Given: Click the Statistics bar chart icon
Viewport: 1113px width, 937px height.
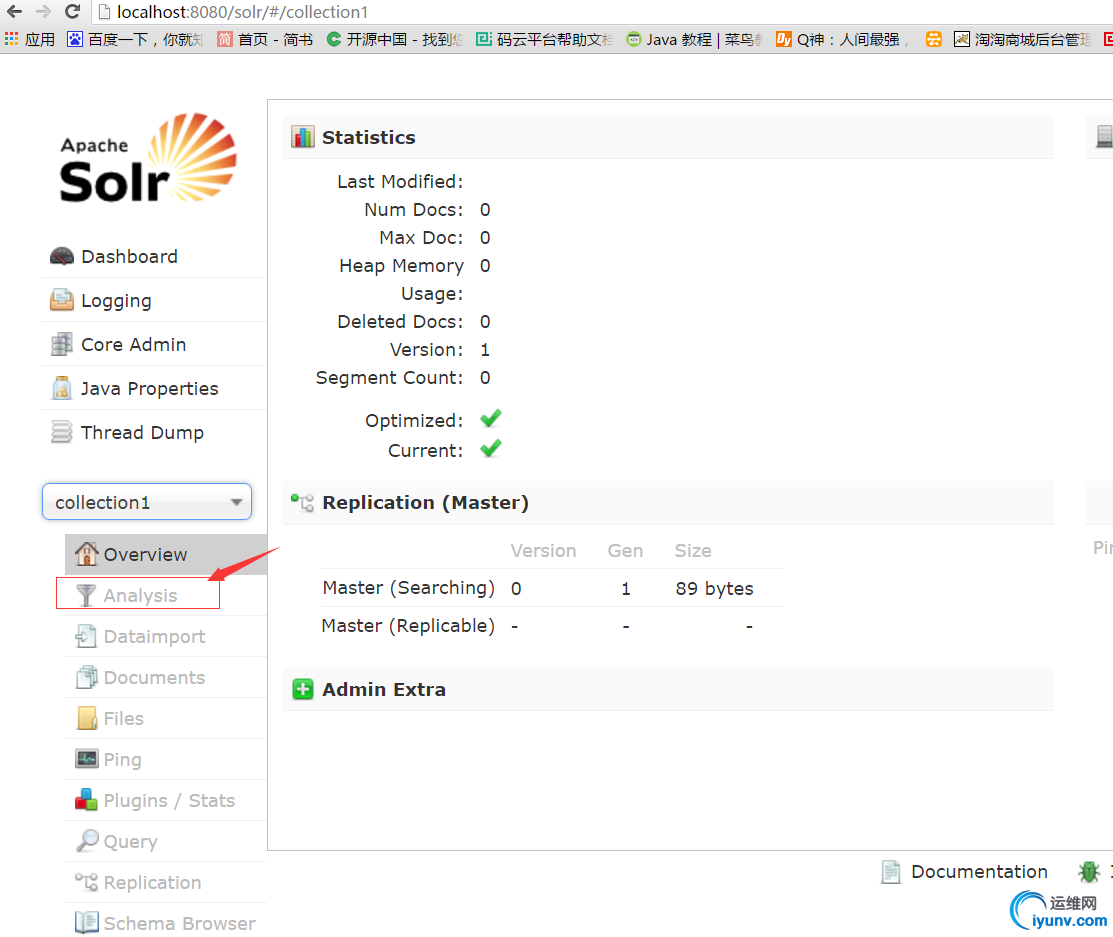Looking at the screenshot, I should click(302, 136).
